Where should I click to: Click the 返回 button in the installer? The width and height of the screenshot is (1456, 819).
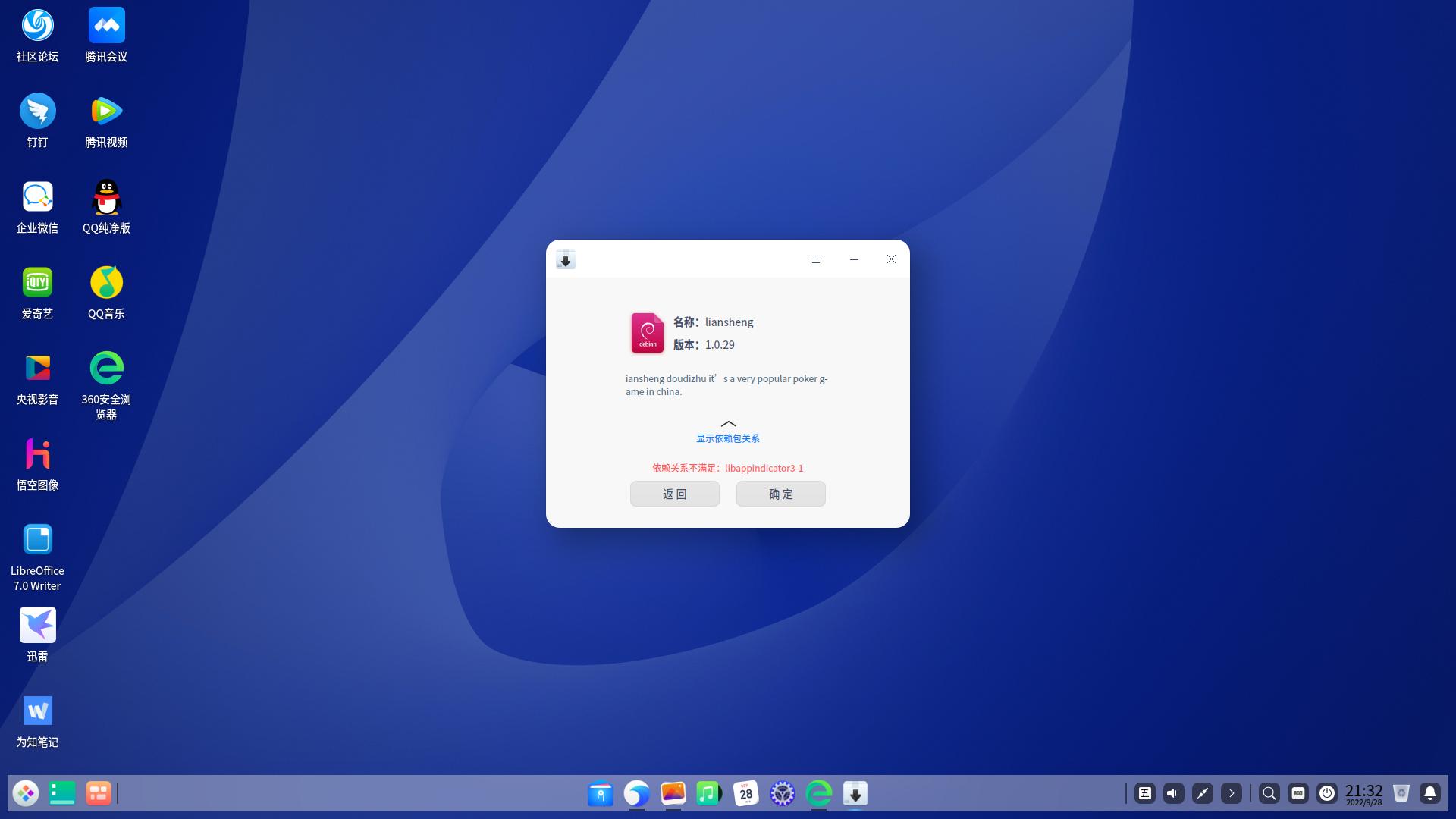(x=673, y=494)
